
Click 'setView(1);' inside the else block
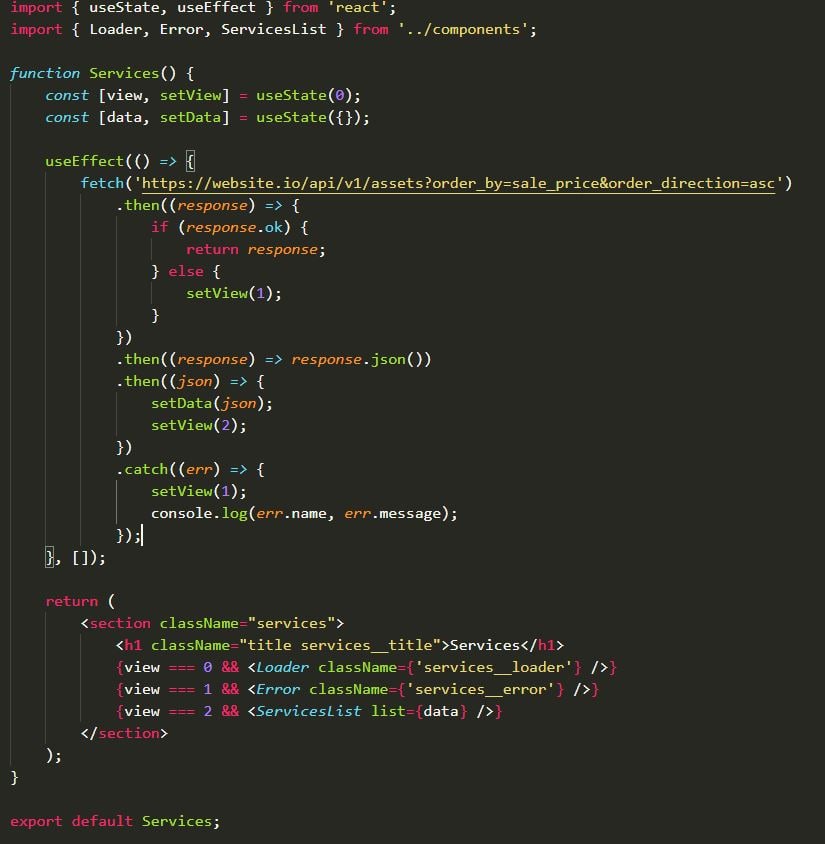coord(234,293)
